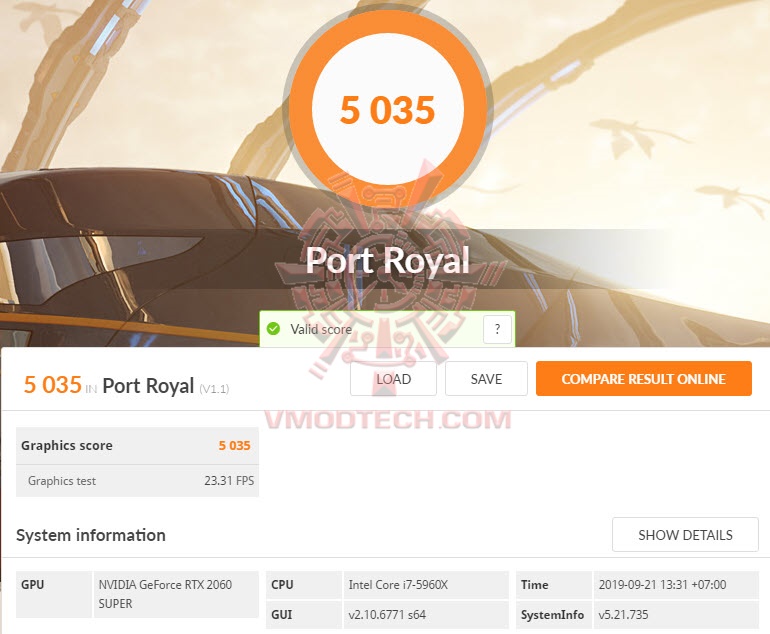The height and width of the screenshot is (634, 770).
Task: Click the orange 5 035 result heading
Action: [52, 385]
